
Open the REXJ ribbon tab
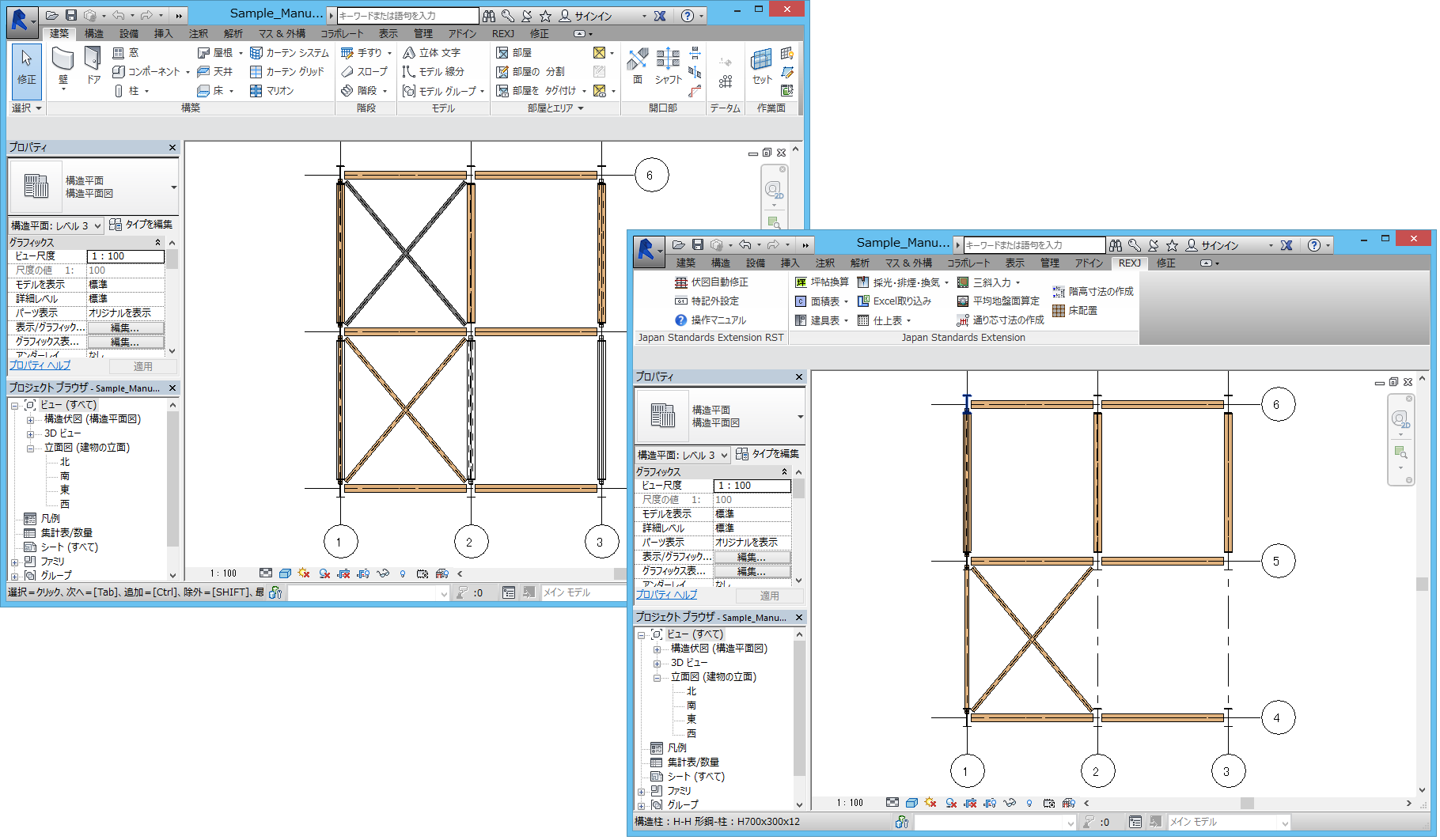coord(1129,263)
